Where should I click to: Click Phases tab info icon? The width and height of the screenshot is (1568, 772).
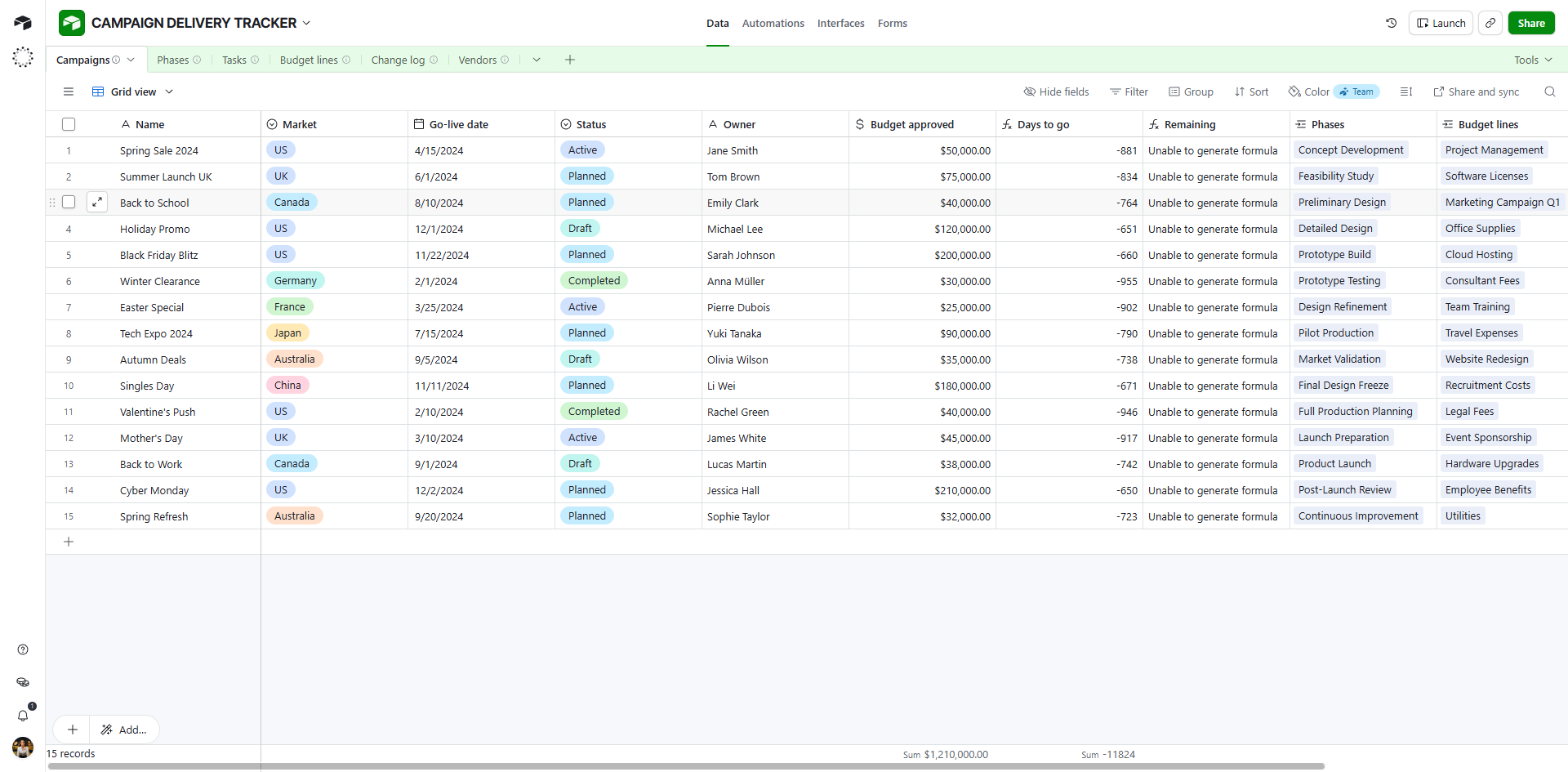tap(197, 60)
